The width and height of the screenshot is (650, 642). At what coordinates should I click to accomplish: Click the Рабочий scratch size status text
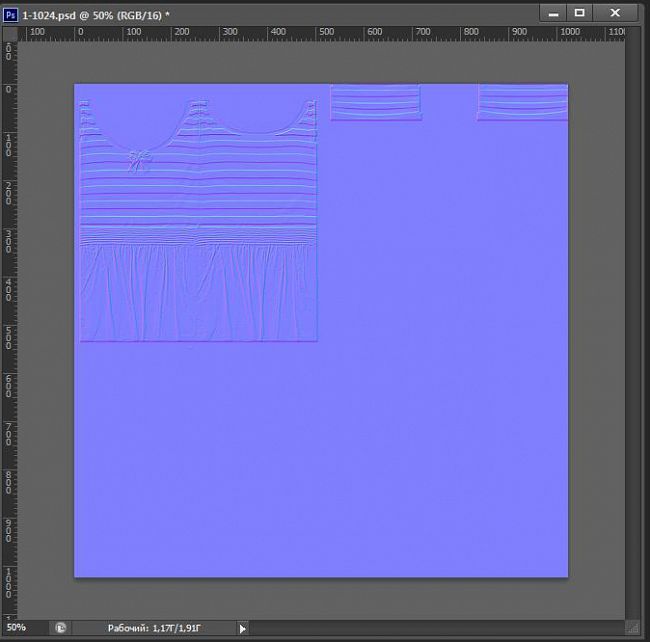154,628
